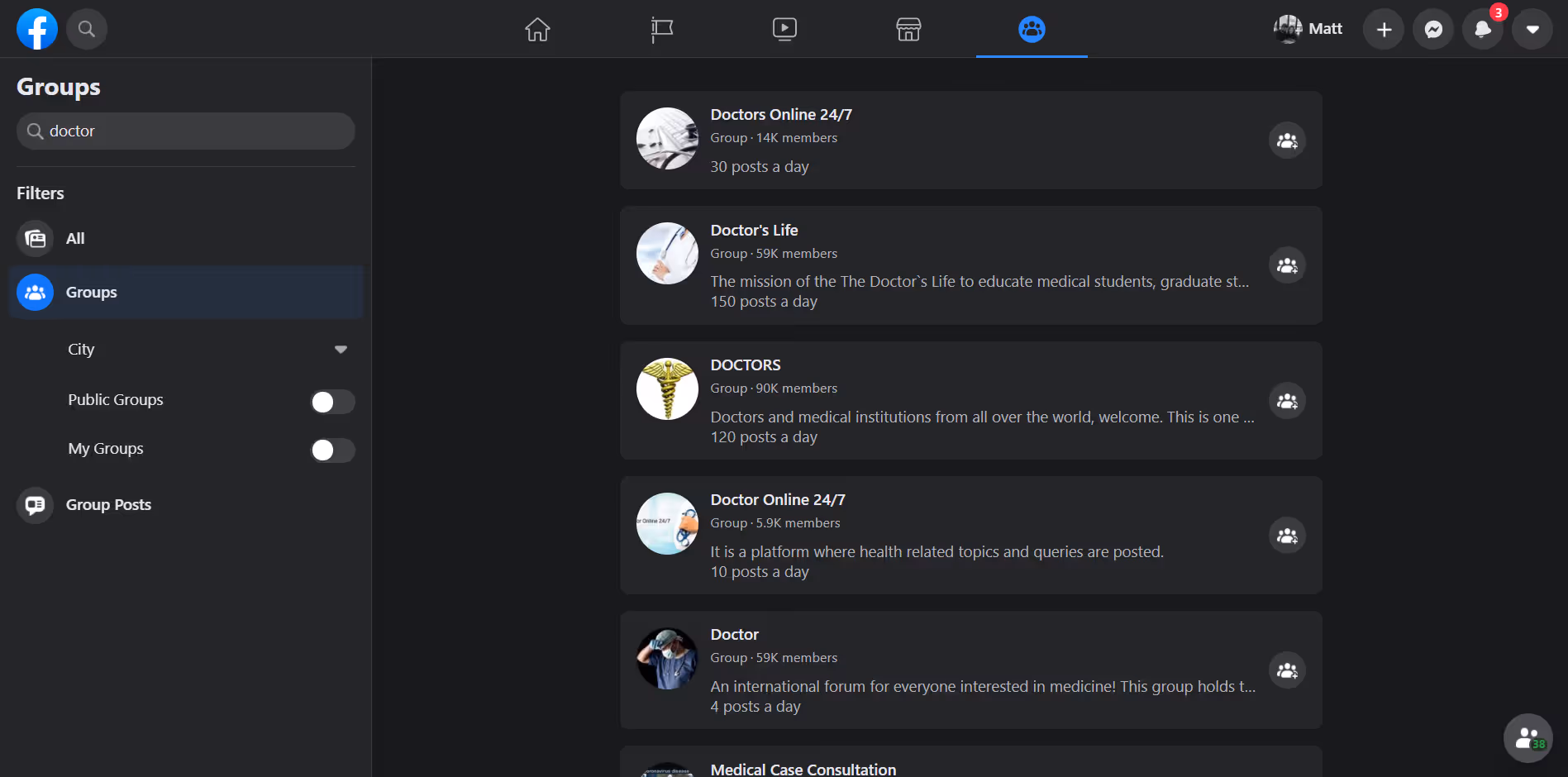Open notifications bell with 3 badge
Screen dimensions: 1568x777
(x=1483, y=29)
